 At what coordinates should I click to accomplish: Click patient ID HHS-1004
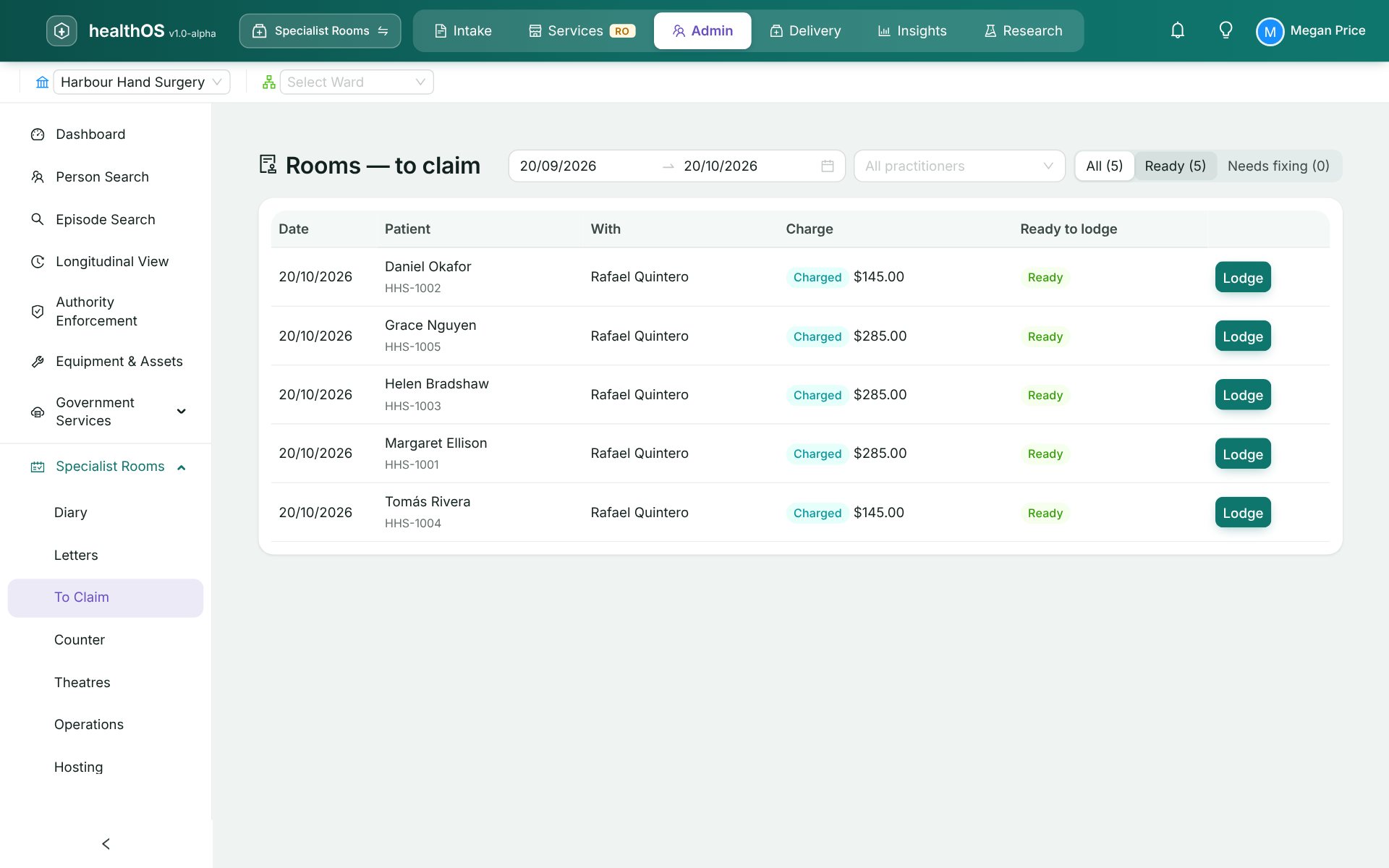coord(412,524)
